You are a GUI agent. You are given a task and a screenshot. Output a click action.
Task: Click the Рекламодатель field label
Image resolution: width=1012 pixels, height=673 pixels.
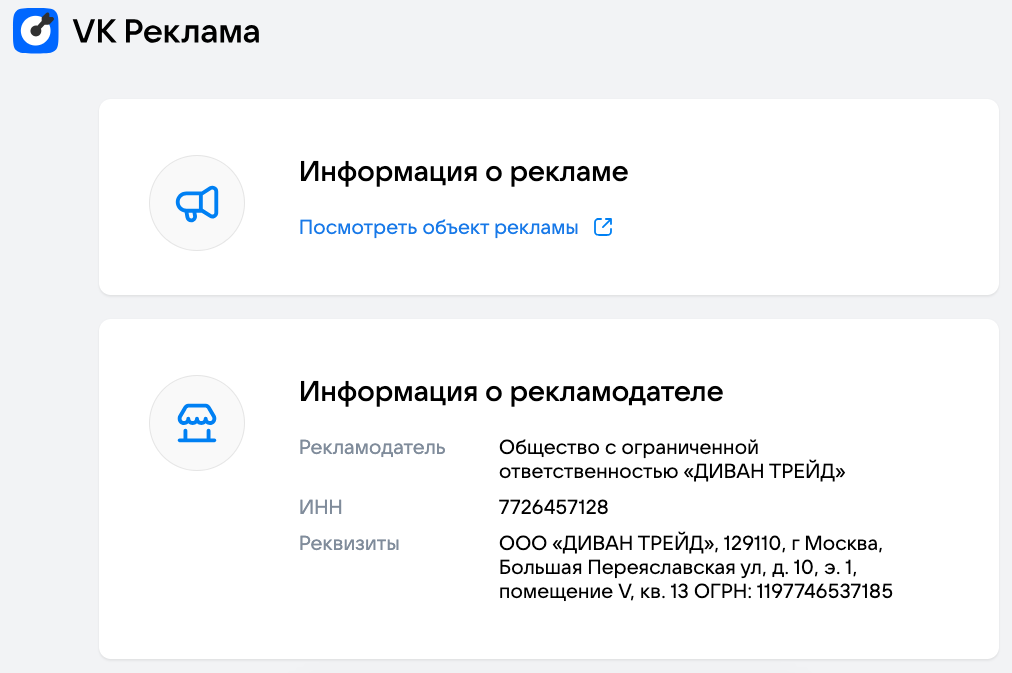click(372, 448)
